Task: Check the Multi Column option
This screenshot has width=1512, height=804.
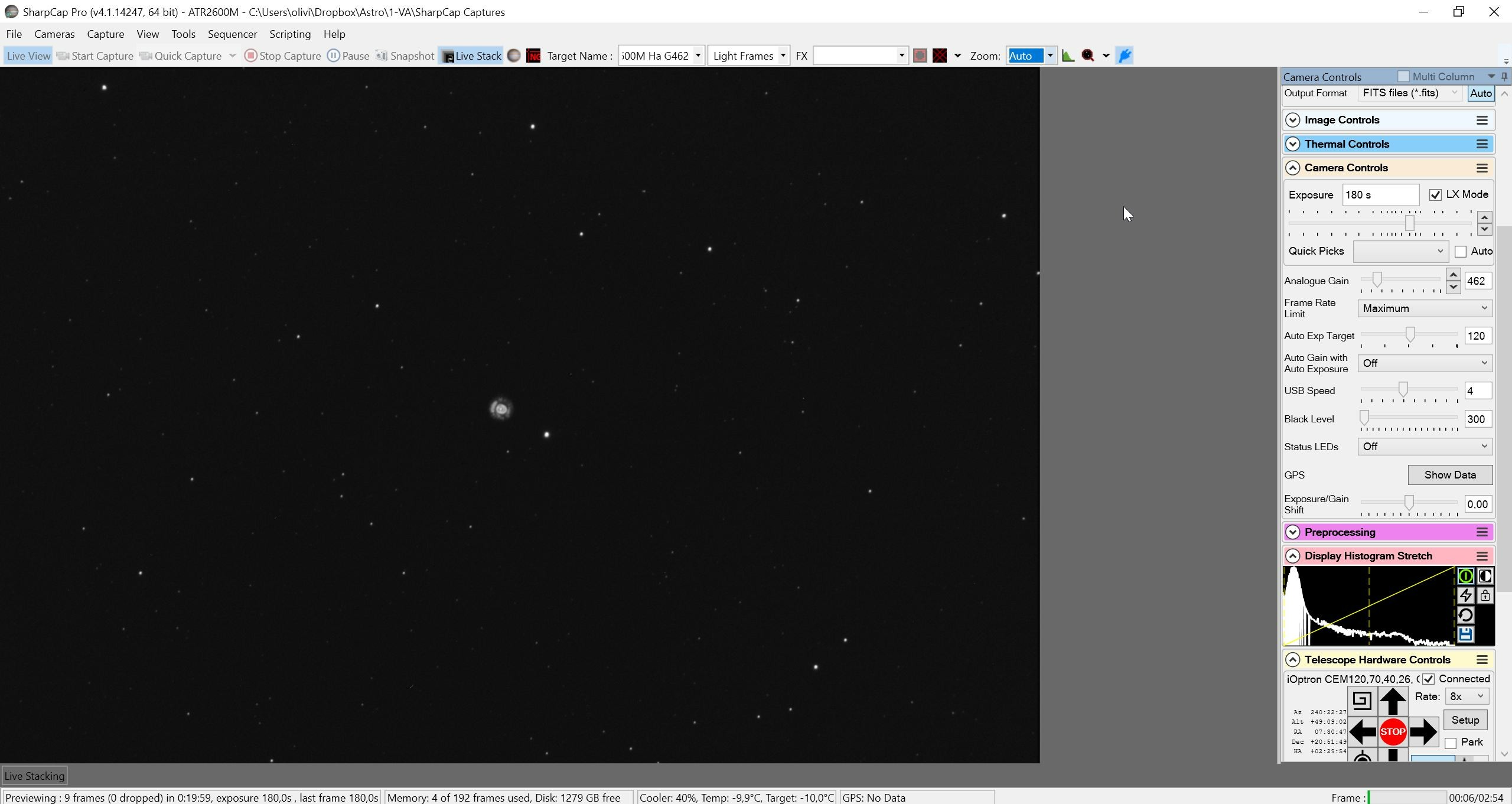Action: coord(1403,76)
